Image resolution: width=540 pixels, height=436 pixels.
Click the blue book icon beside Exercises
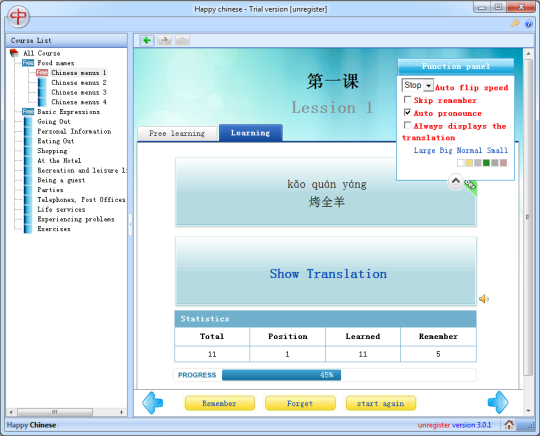click(28, 229)
